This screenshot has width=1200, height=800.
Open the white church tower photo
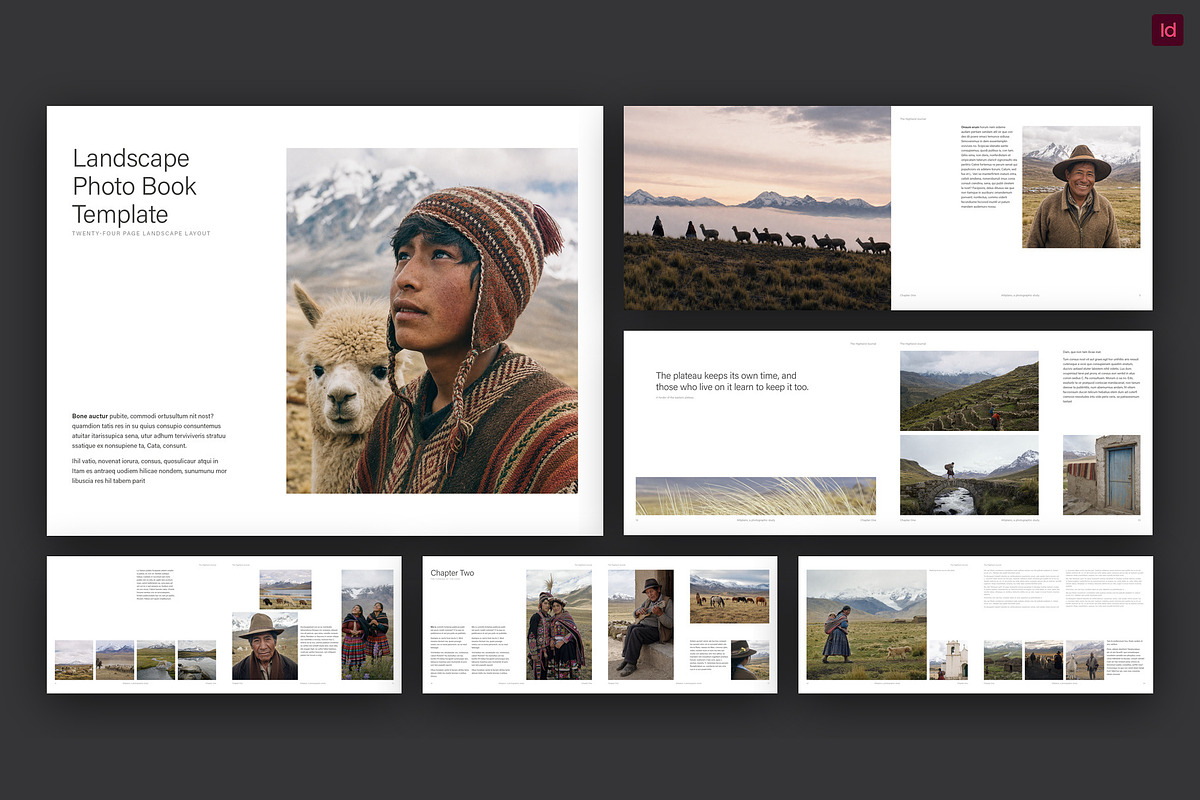948,660
